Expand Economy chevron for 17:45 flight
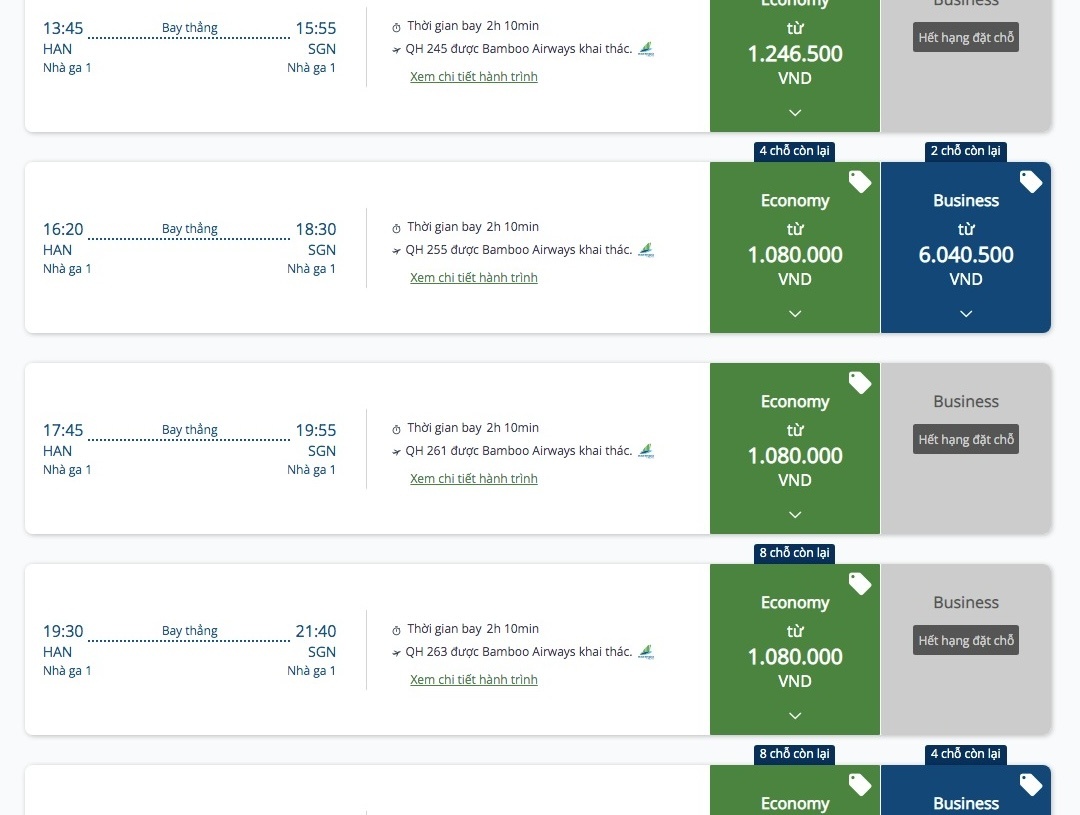The height and width of the screenshot is (815, 1080). point(795,514)
